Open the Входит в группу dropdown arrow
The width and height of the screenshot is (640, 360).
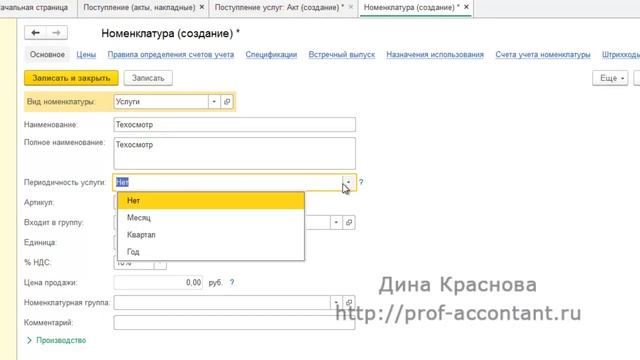(x=336, y=222)
